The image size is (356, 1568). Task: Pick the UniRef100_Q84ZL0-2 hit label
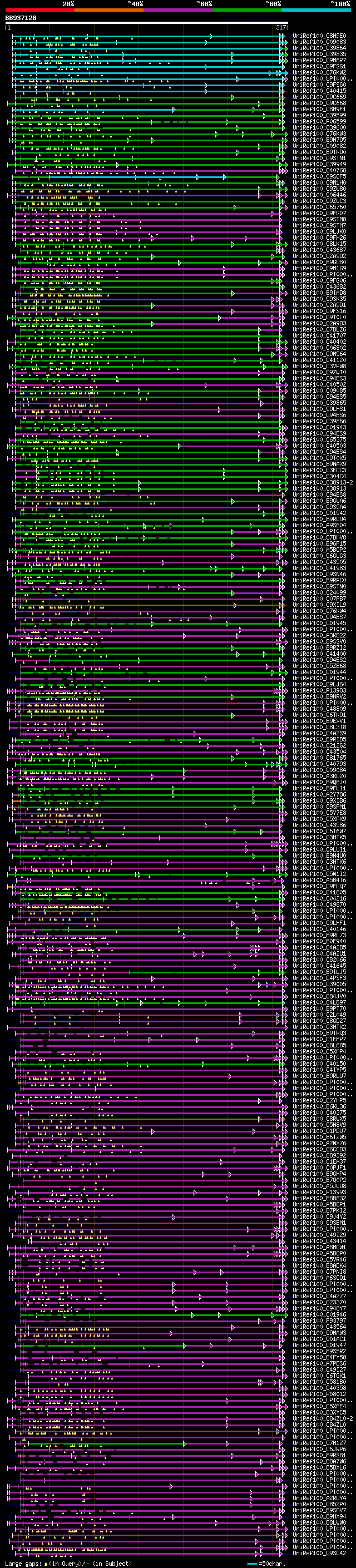(323, 1418)
